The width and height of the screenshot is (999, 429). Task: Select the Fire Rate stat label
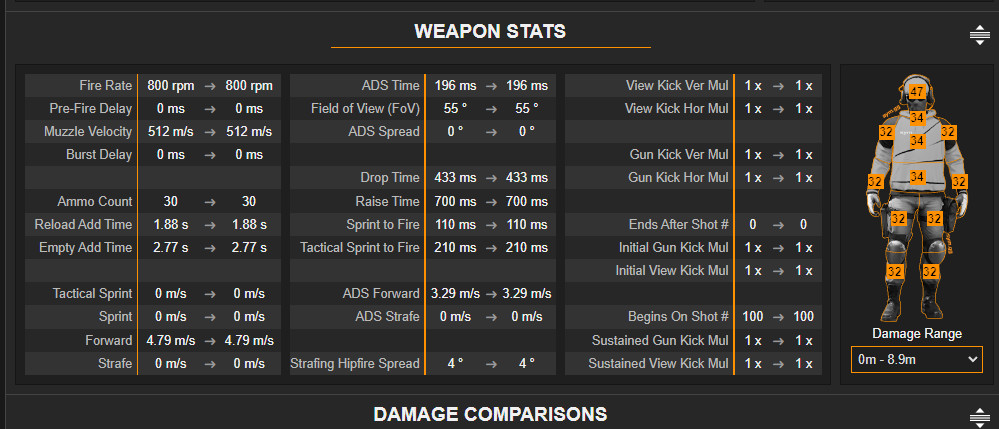click(106, 86)
